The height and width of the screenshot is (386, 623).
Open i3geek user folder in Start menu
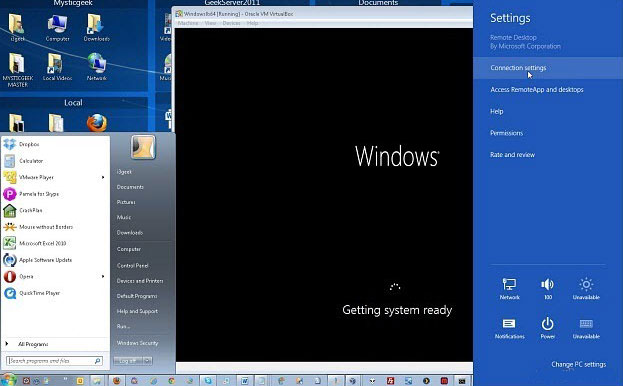coord(124,172)
